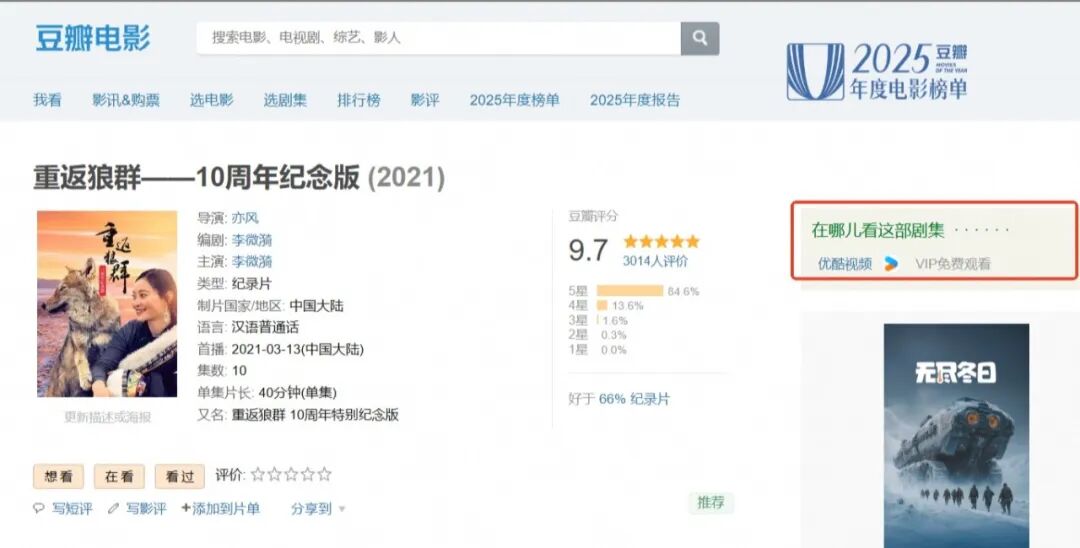1080x548 pixels.
Task: Open the 2025 年度电影榜单 banner
Action: pos(878,72)
